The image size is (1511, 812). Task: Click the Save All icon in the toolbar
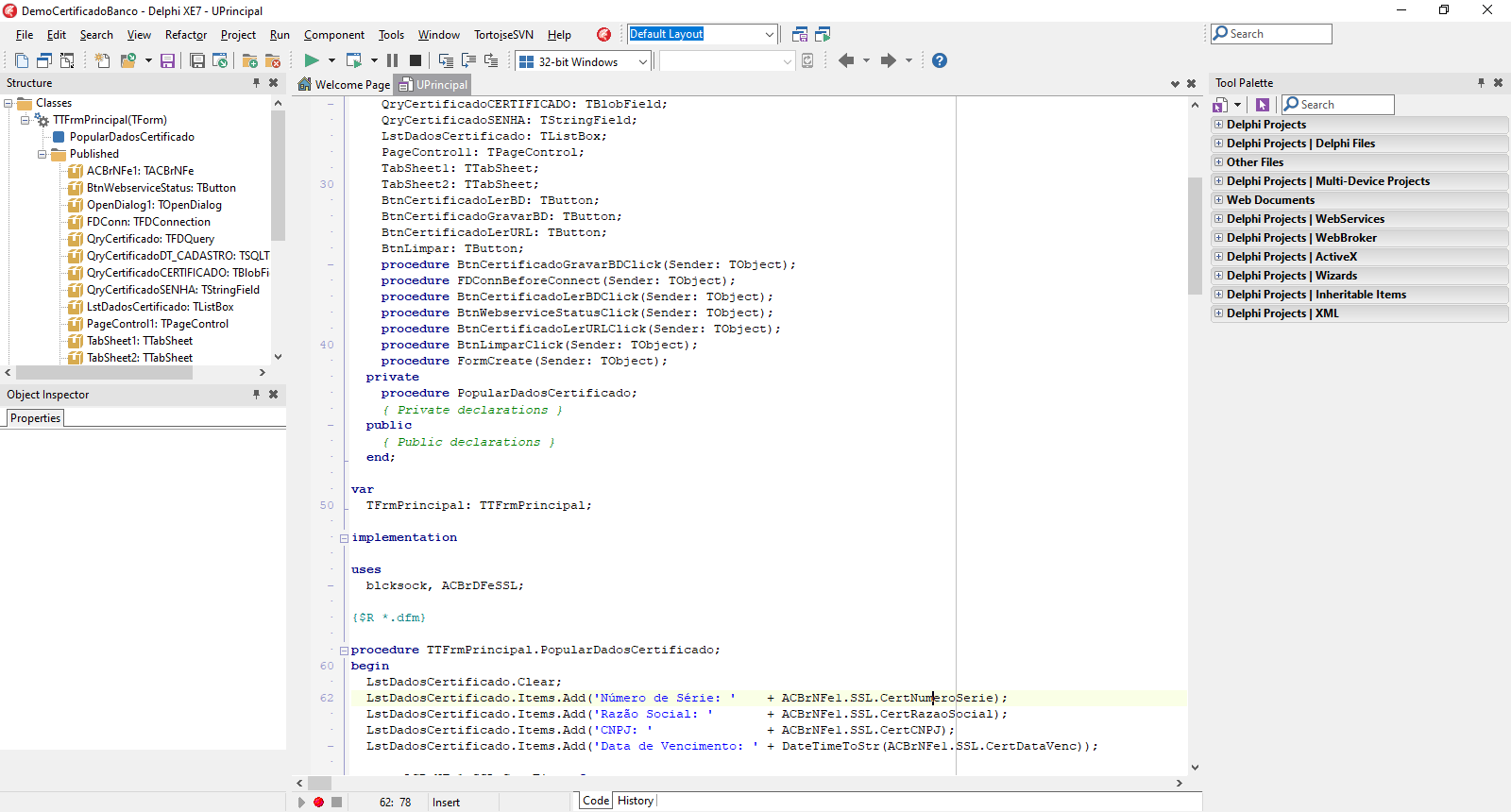click(197, 60)
